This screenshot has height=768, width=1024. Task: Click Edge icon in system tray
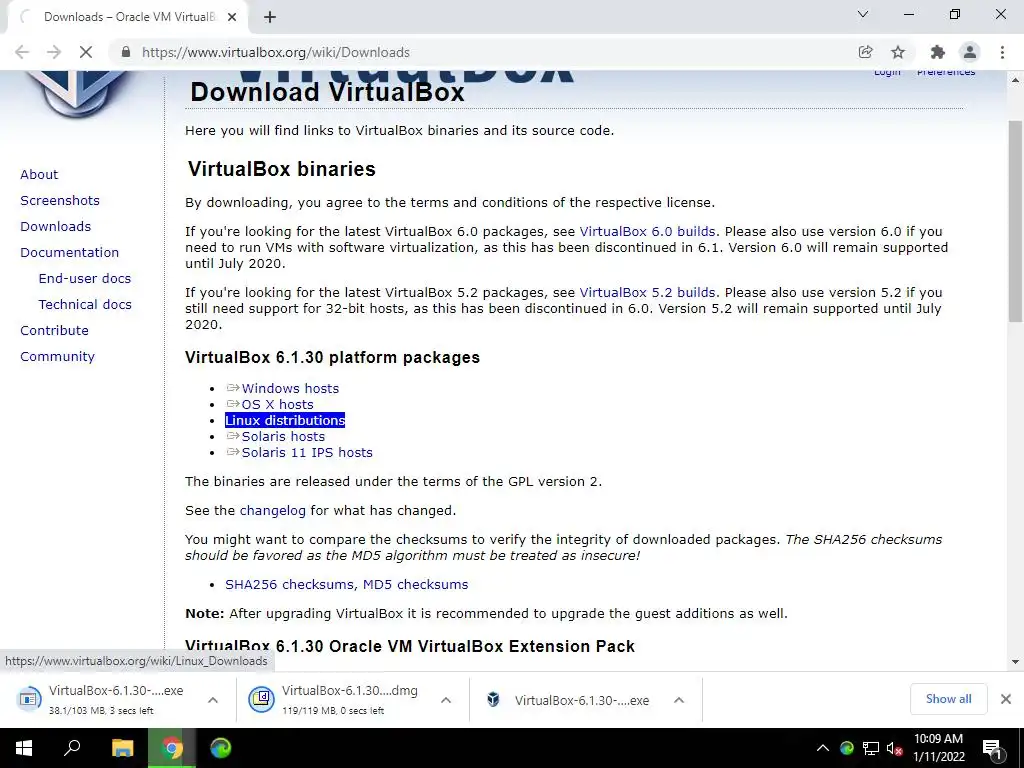[x=846, y=748]
